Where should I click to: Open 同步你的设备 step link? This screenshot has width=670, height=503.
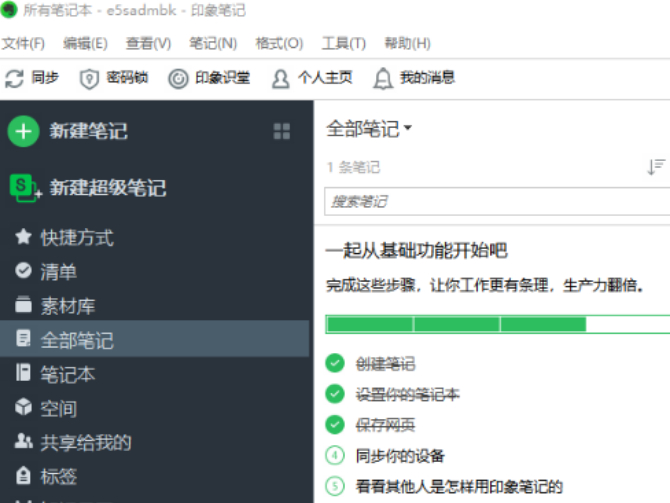click(400, 456)
